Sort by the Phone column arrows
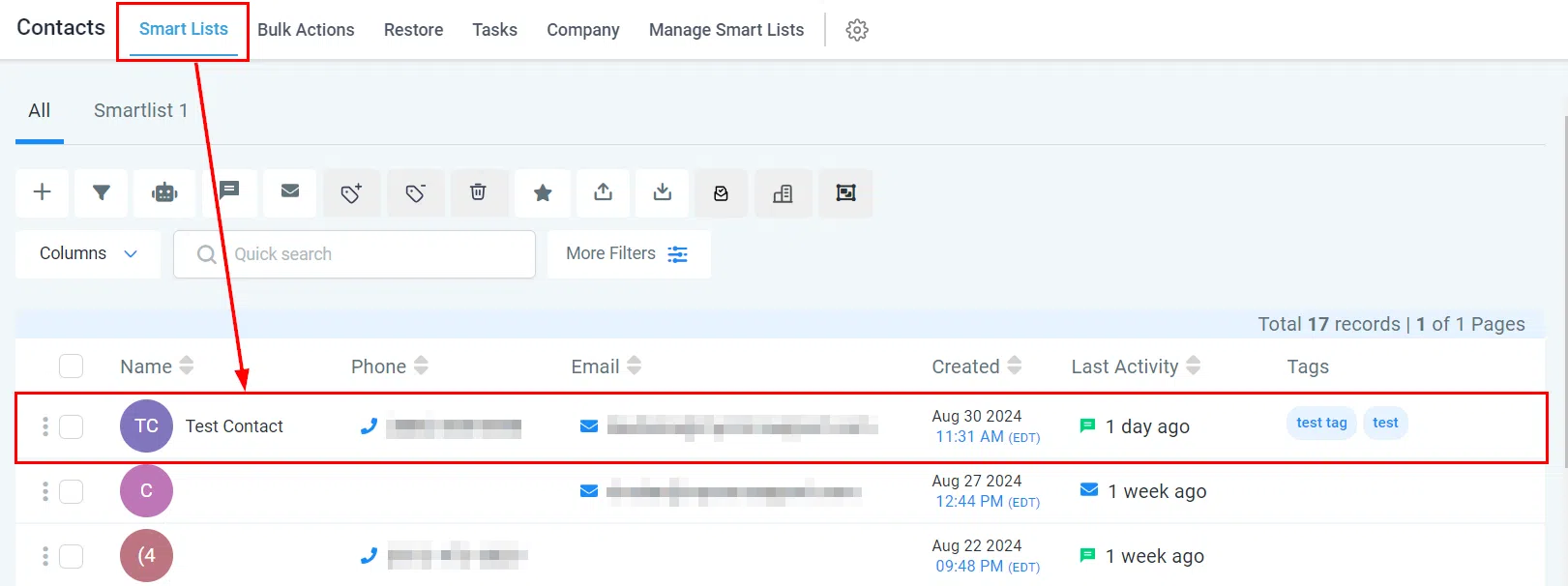The image size is (1568, 586). 421,366
